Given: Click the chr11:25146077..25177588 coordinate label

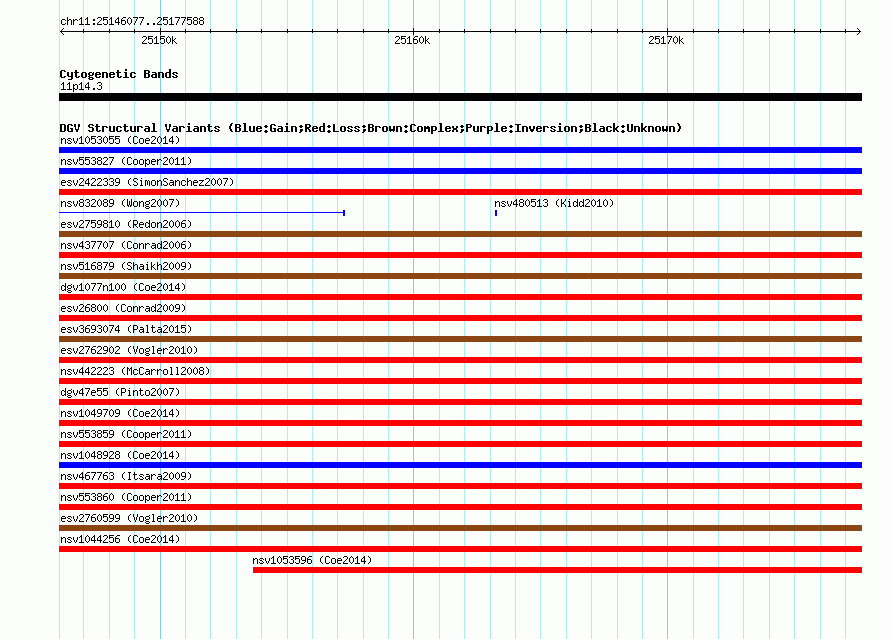Looking at the screenshot, I should click(x=132, y=21).
